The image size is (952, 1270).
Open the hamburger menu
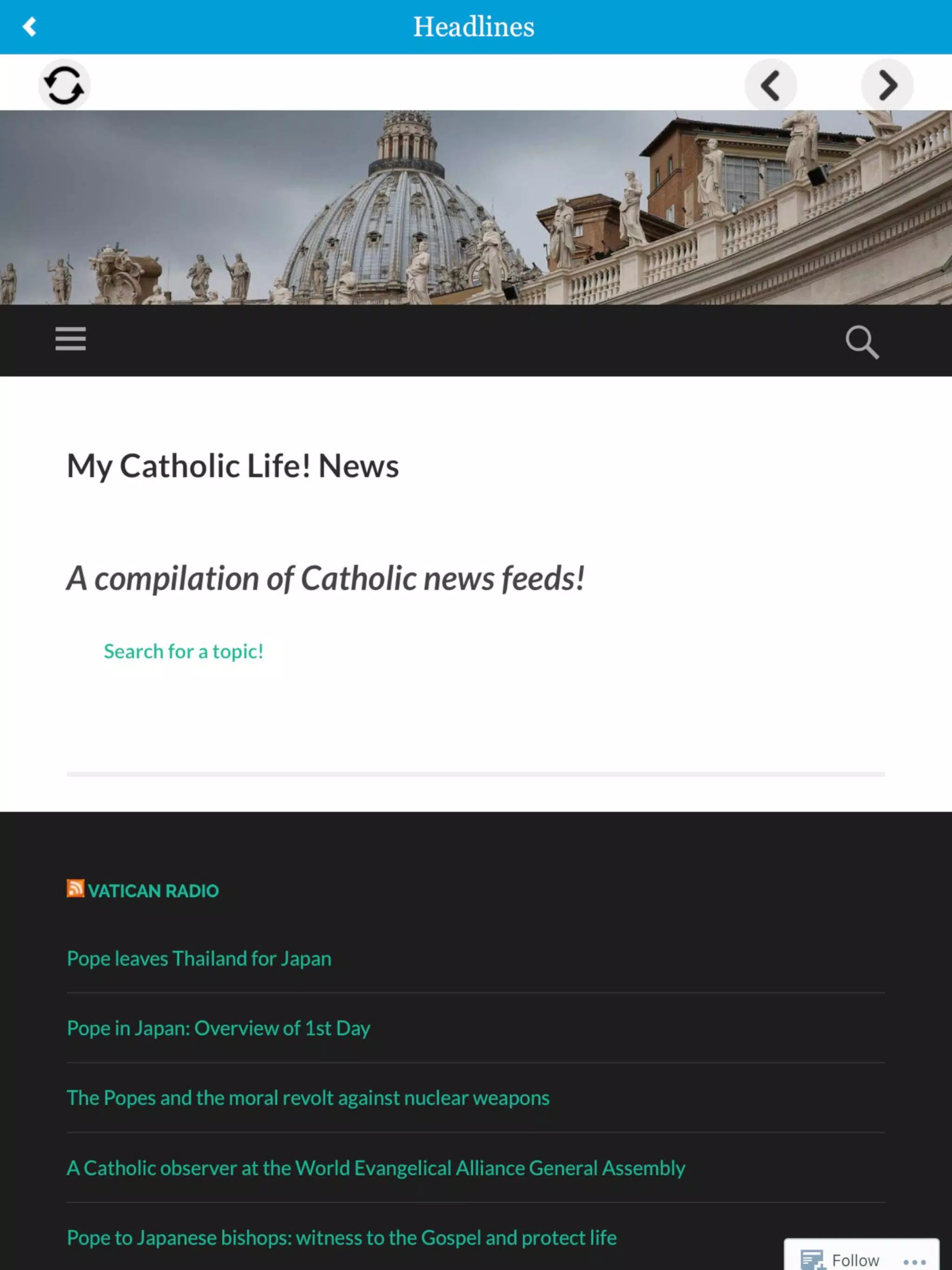[71, 339]
